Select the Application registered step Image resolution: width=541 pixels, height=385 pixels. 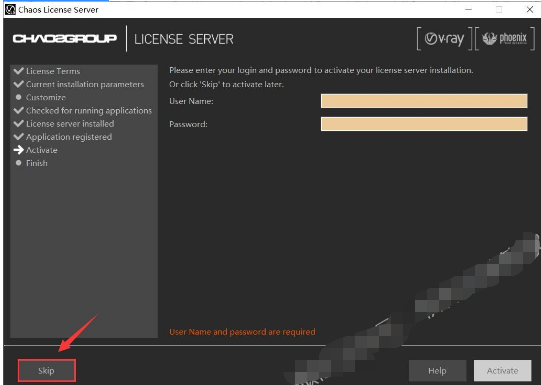coord(69,137)
